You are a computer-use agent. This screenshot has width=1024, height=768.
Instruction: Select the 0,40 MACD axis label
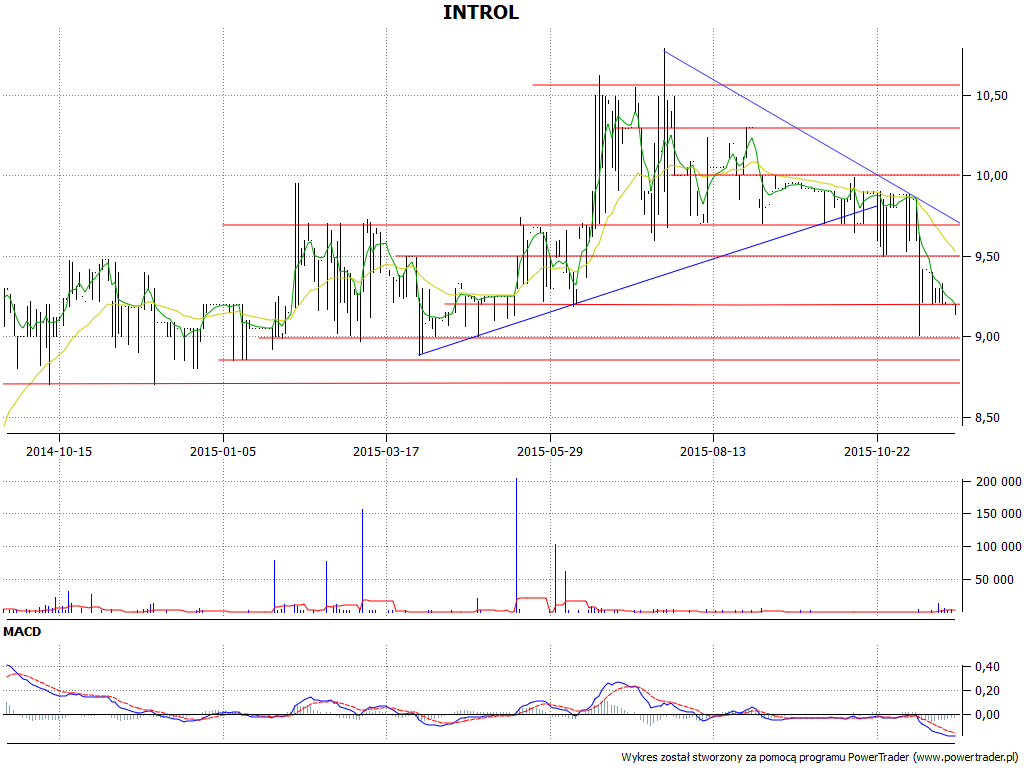987,667
